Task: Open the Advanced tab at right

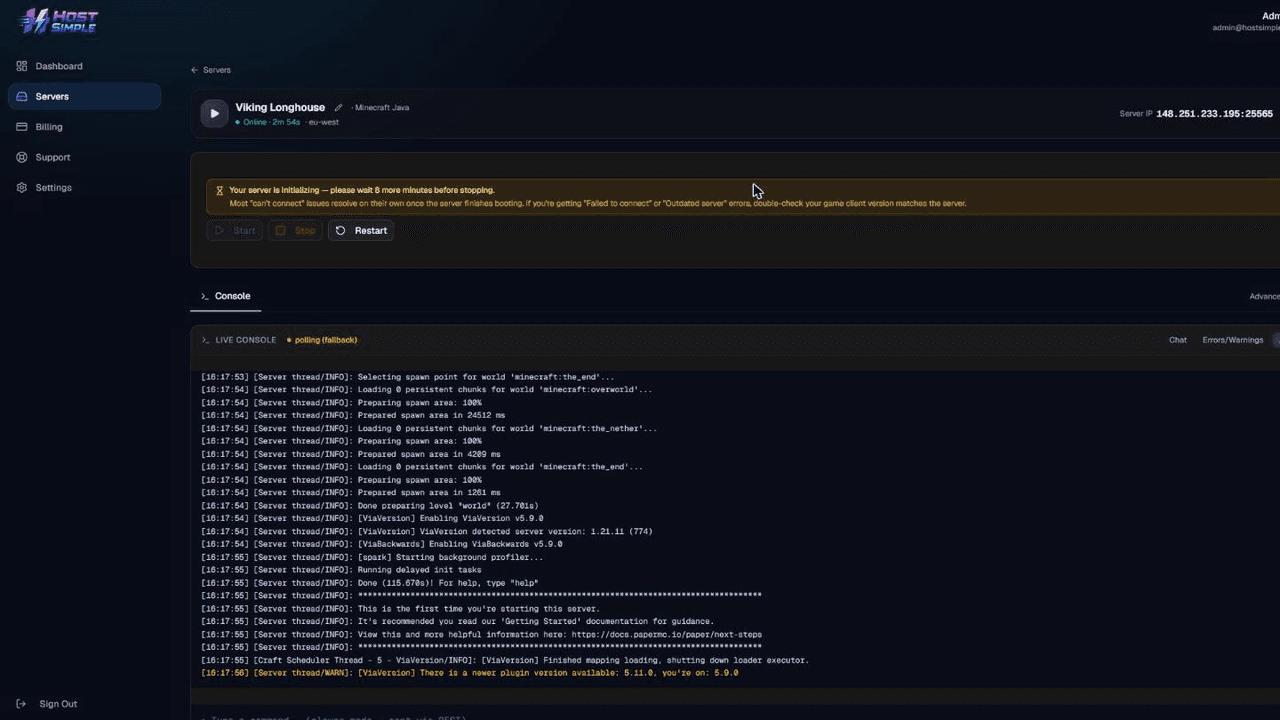Action: (1264, 296)
